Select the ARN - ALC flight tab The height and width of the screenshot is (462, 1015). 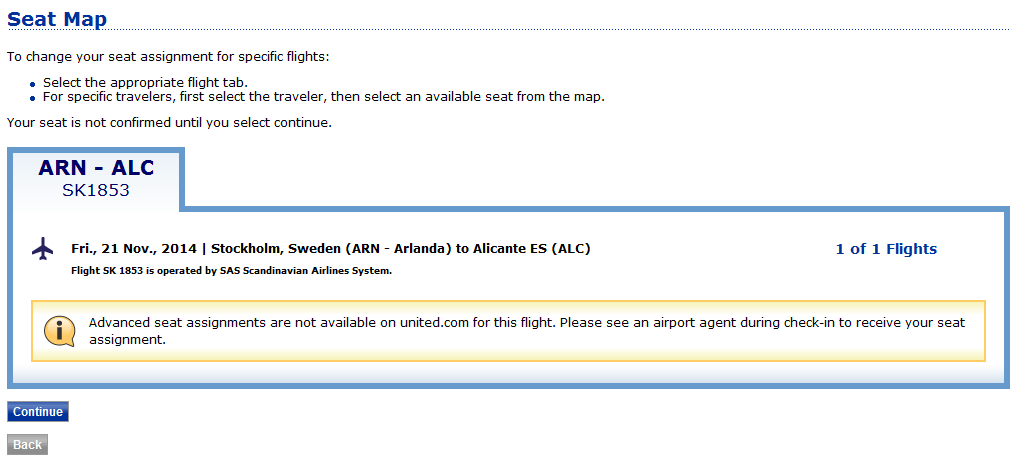(96, 168)
